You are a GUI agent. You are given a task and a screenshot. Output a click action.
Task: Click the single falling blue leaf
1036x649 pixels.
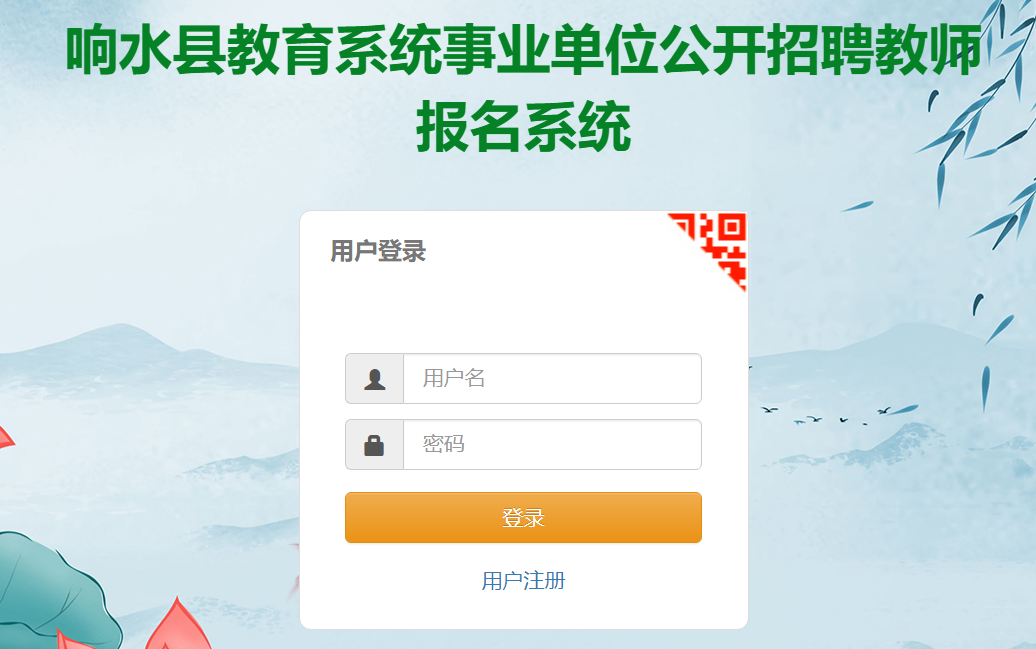(857, 206)
